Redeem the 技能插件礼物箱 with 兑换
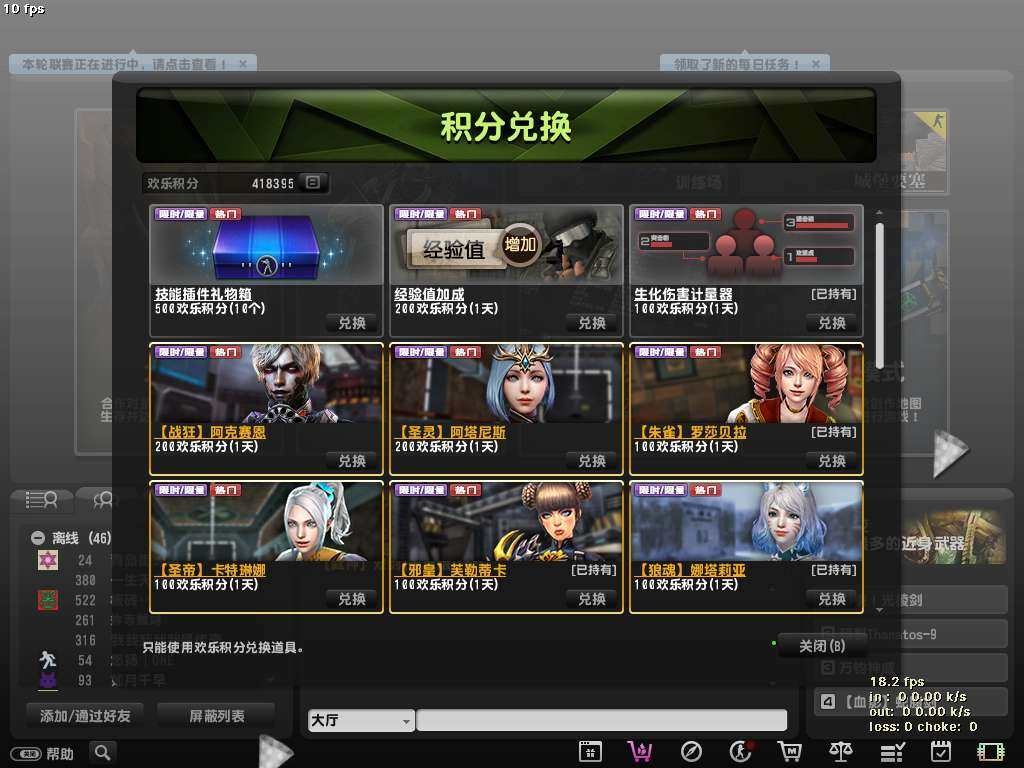 pos(352,323)
